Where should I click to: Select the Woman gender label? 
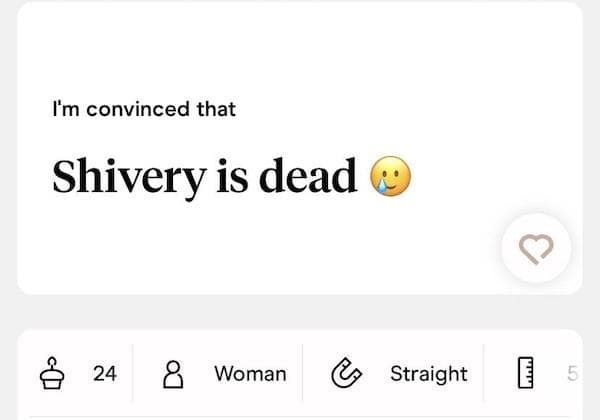pos(250,374)
